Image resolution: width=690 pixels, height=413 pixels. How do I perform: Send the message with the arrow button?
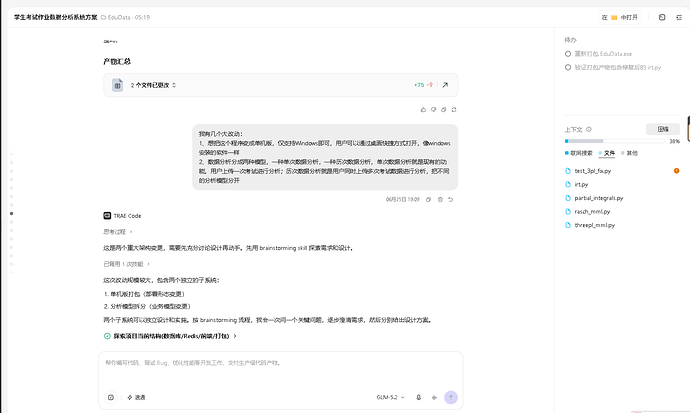(x=451, y=397)
